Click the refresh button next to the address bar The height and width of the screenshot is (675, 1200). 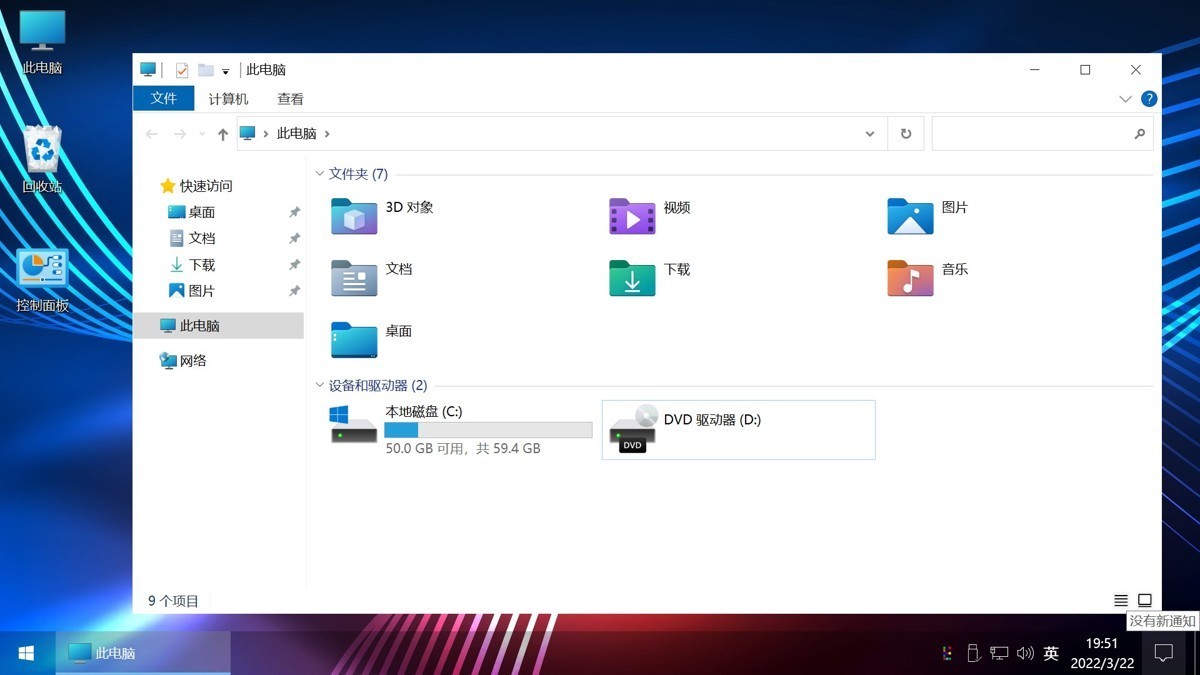click(906, 133)
